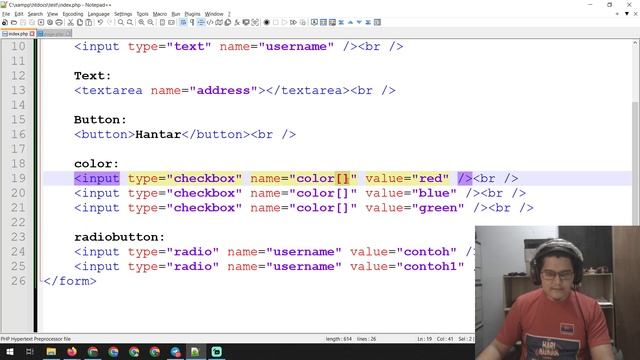Open the Edit menu

click(x=19, y=14)
